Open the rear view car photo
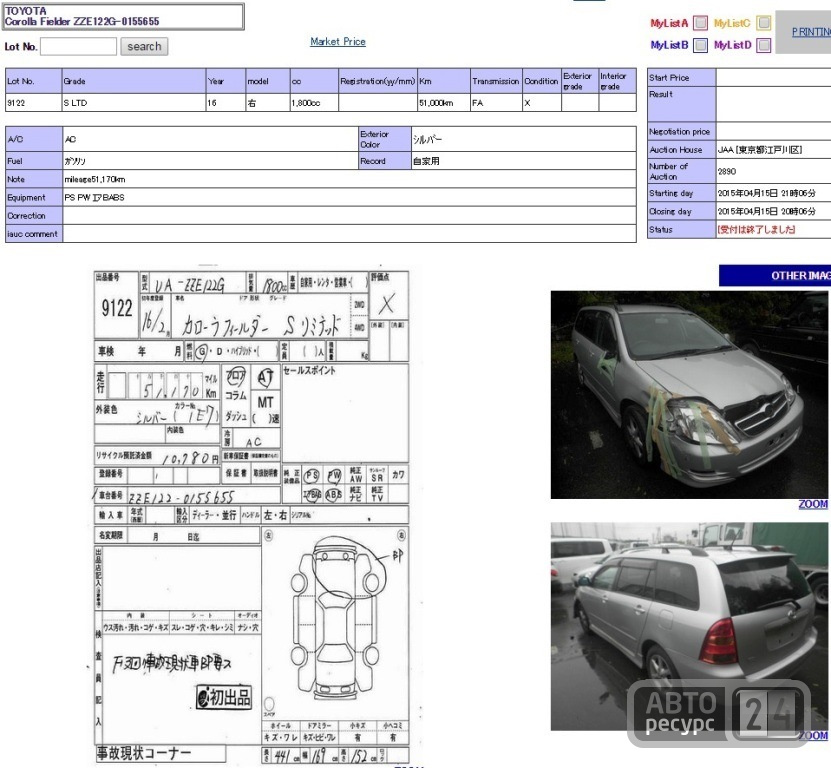Image resolution: width=831 pixels, height=768 pixels. click(x=689, y=626)
